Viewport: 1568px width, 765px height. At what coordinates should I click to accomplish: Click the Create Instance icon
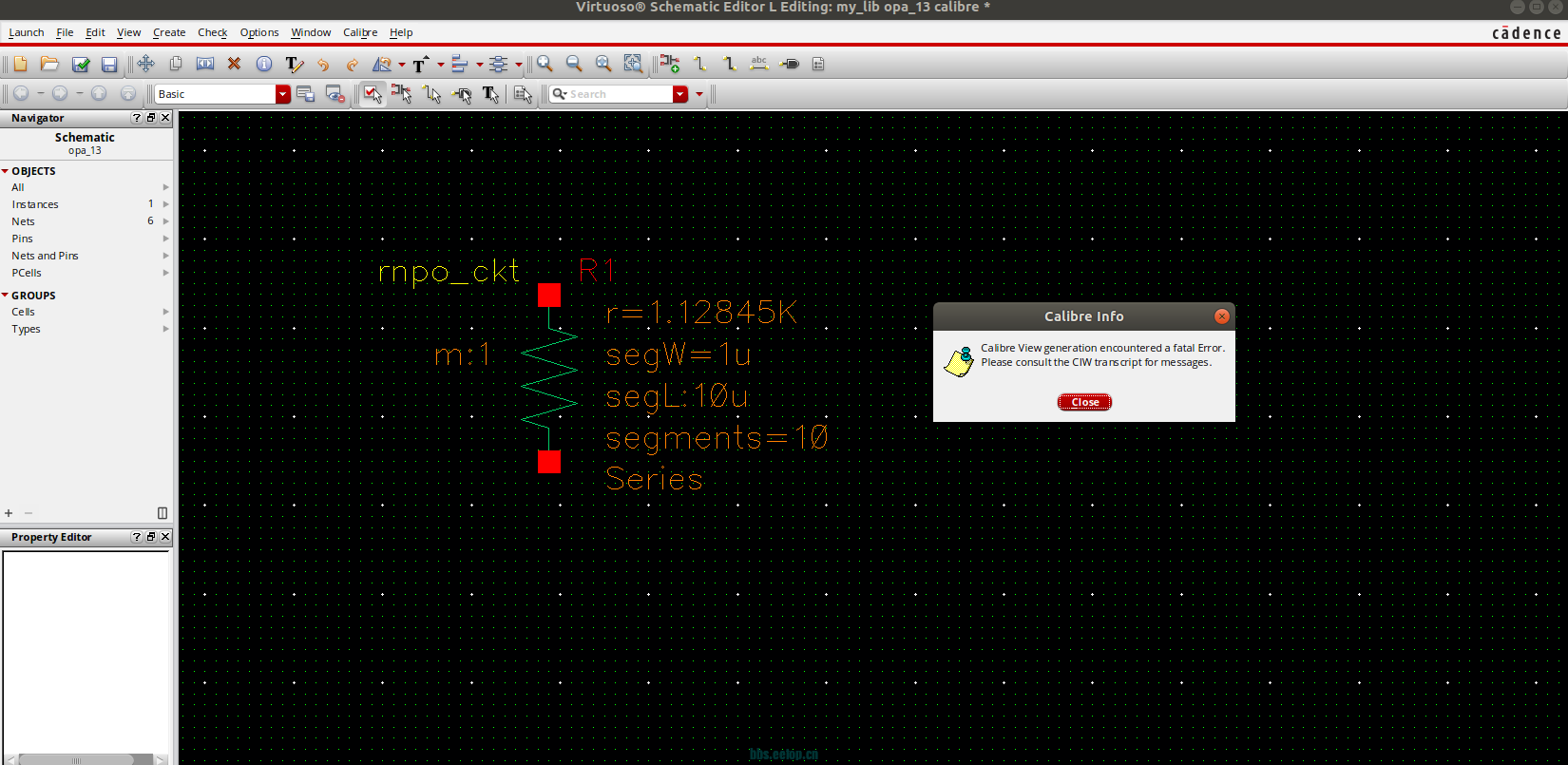click(670, 64)
